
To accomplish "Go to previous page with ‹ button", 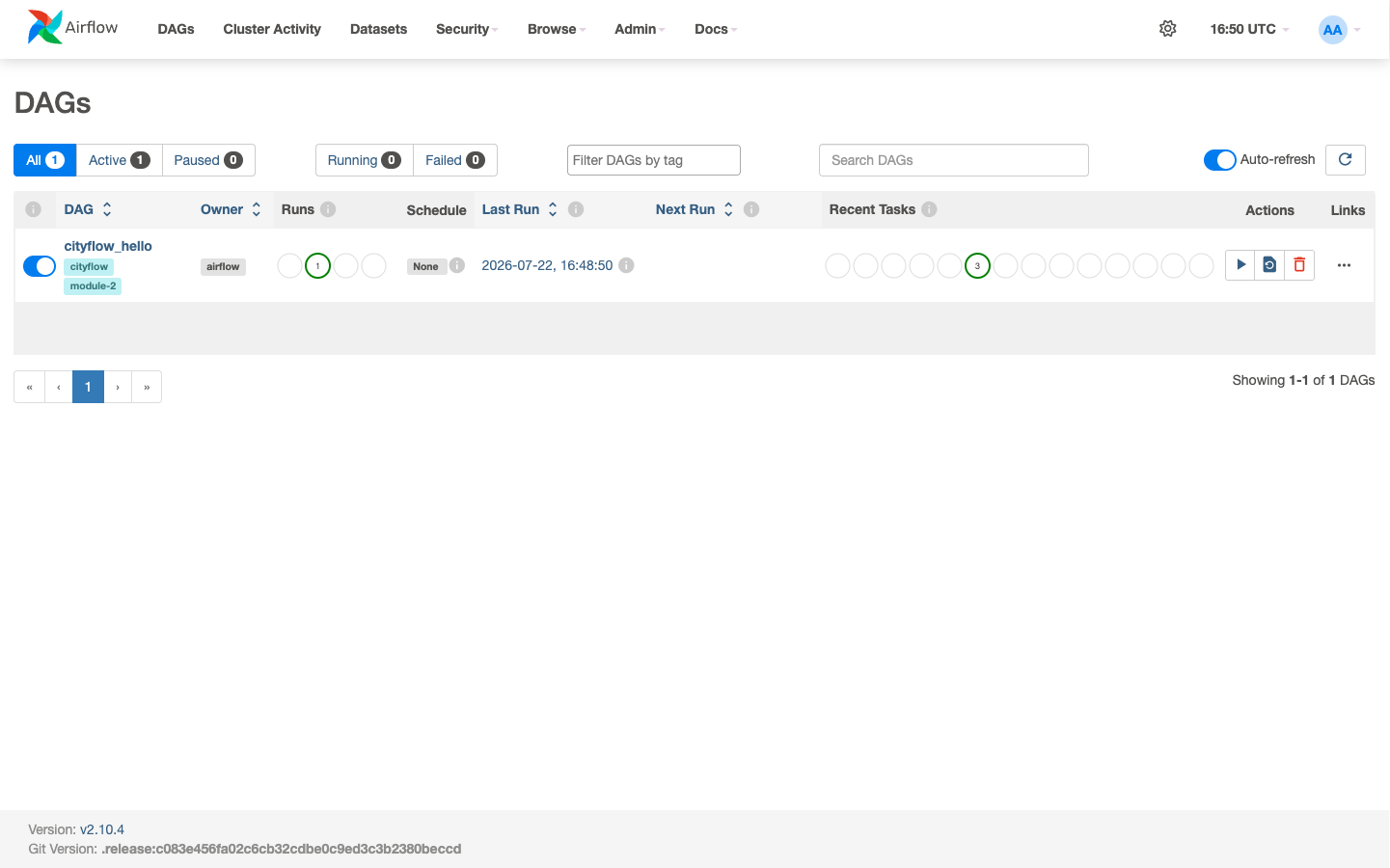I will [x=59, y=387].
